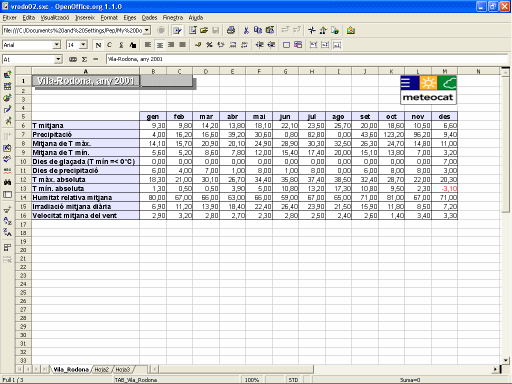Click Insert picture icon in side toolbar

click(7, 75)
